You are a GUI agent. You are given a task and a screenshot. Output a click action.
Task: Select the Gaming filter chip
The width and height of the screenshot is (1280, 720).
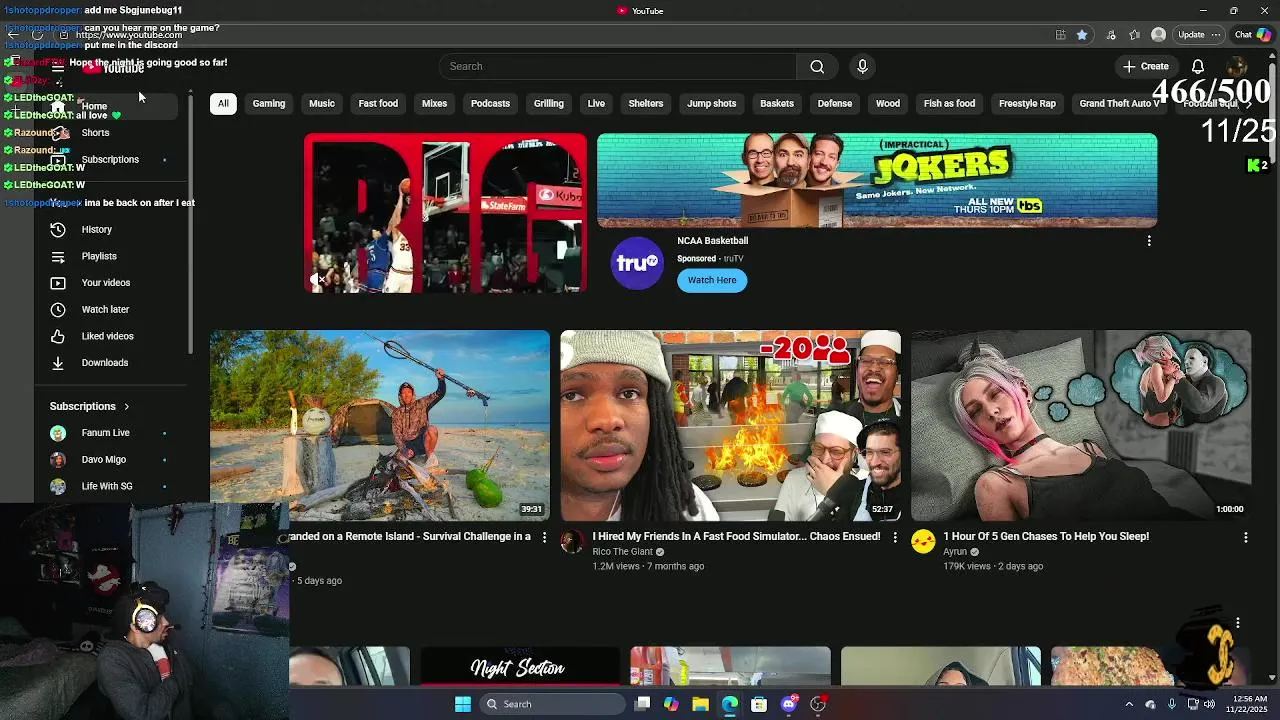(x=269, y=103)
